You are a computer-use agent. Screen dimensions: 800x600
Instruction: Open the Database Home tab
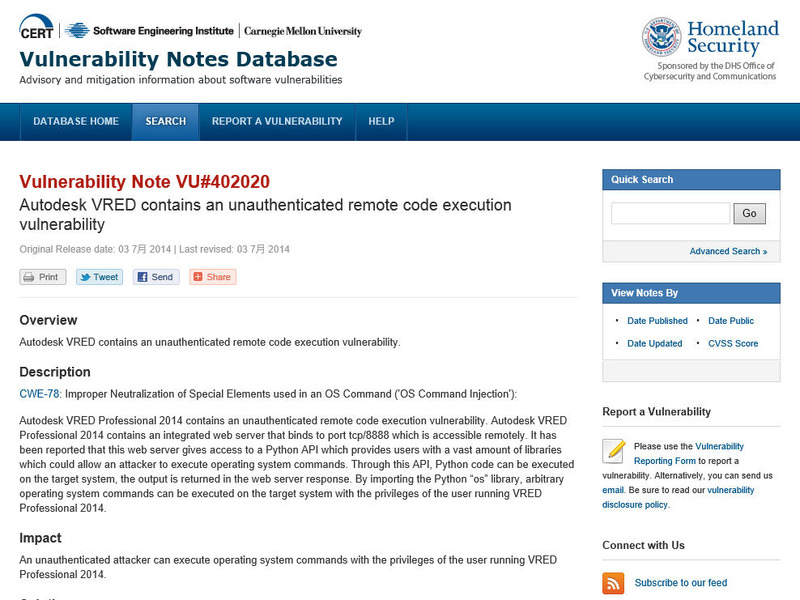(x=76, y=121)
